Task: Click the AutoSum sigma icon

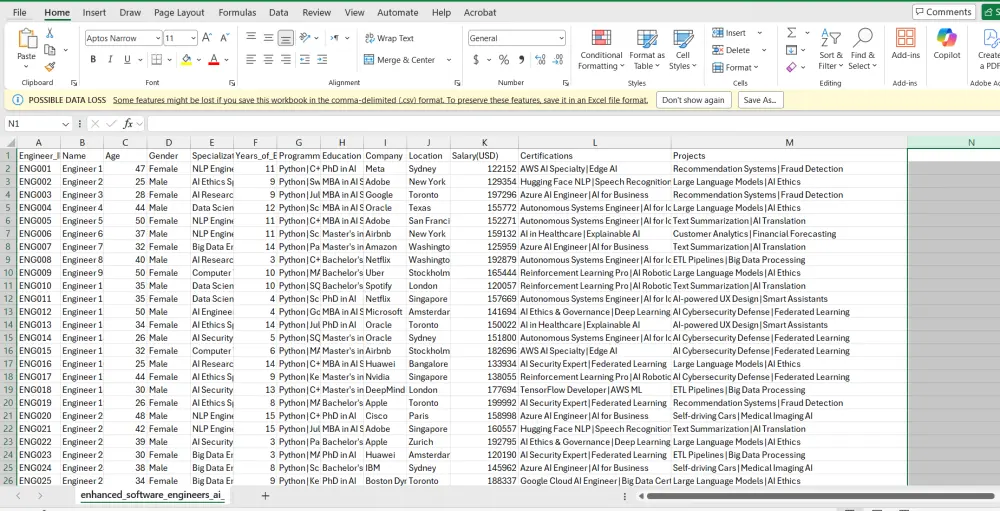Action: click(791, 33)
